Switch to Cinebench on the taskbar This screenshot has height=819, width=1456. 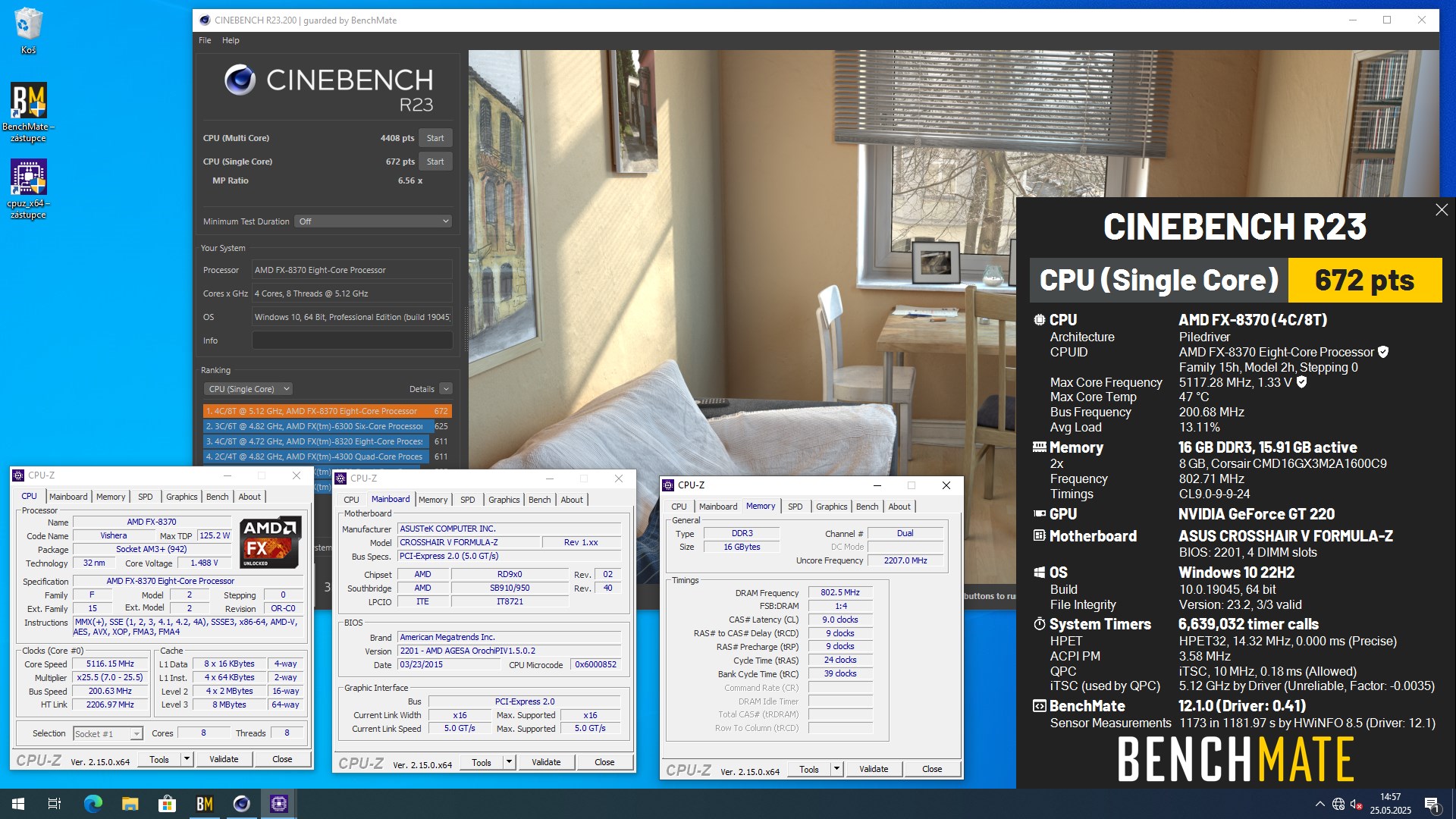(x=242, y=804)
